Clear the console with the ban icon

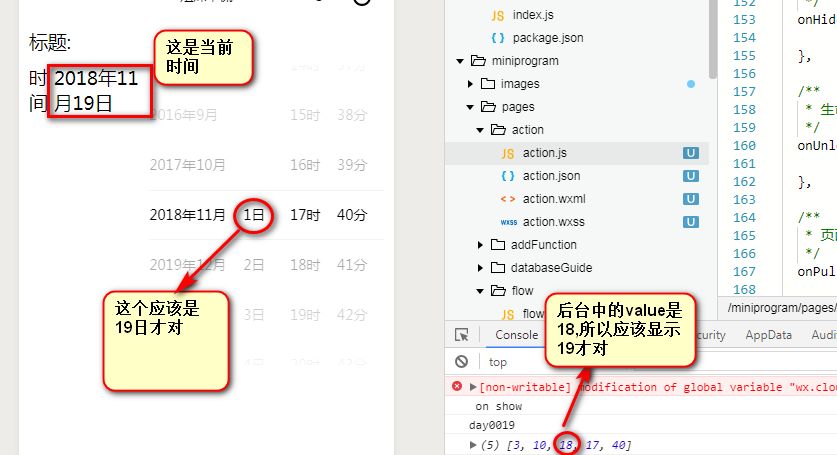pos(462,362)
